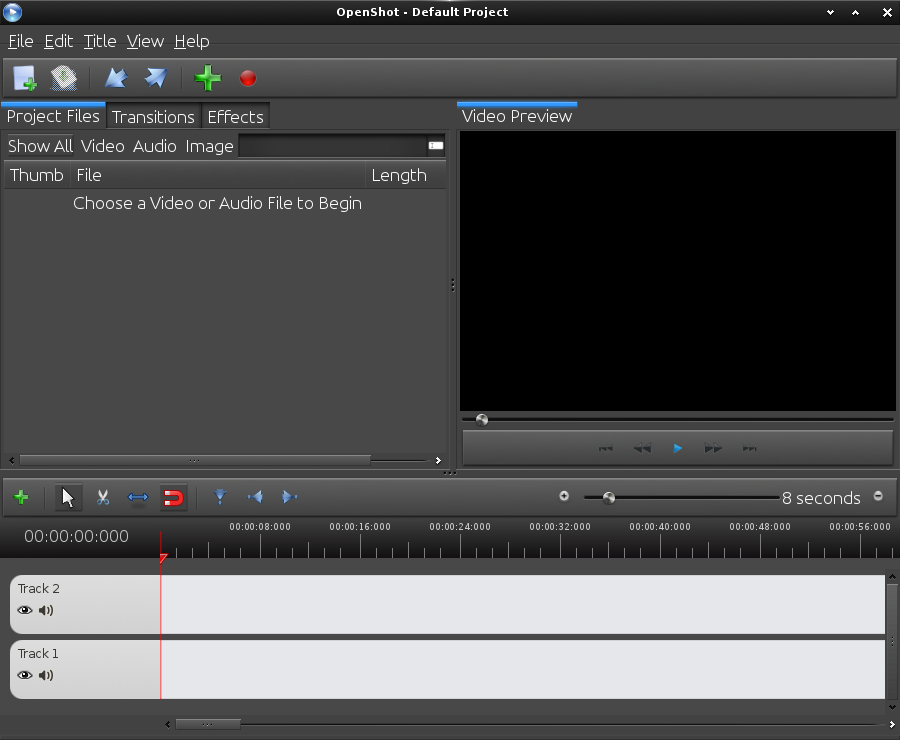The image size is (900, 740).
Task: Mute Track 1 audio with speaker icon
Action: click(46, 675)
